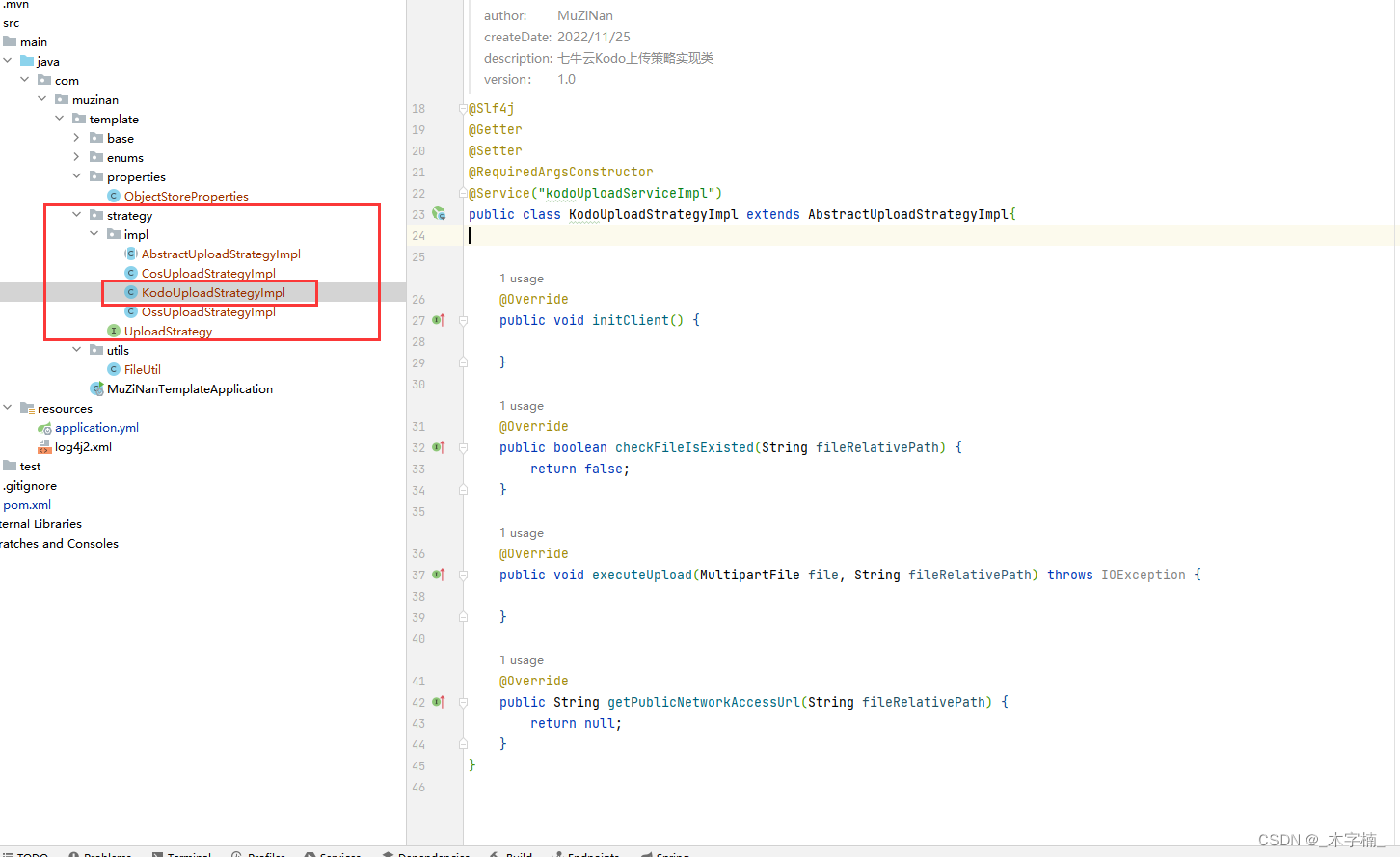The height and width of the screenshot is (857, 1400).
Task: Fold the checkFileIsExisted method at line 32
Action: tap(463, 447)
